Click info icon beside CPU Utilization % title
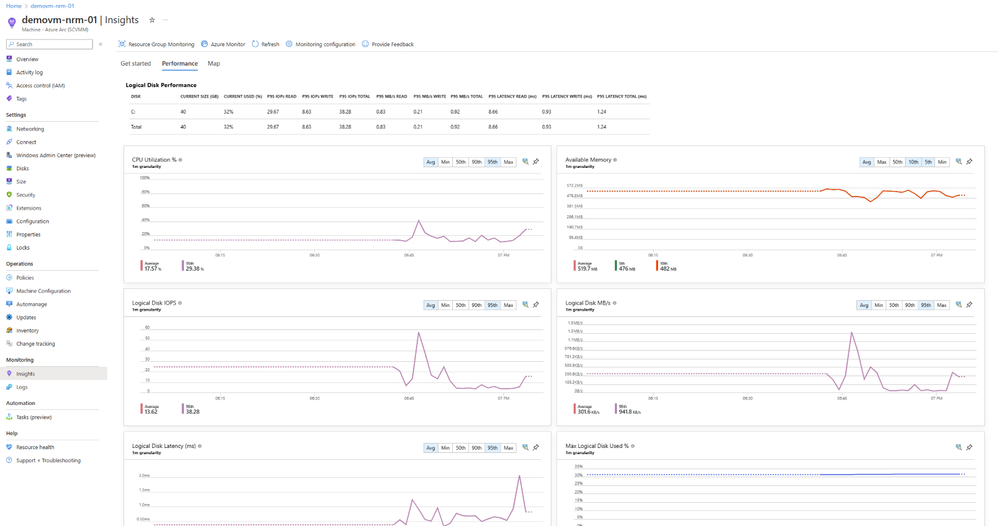Image resolution: width=998 pixels, height=526 pixels. pyautogui.click(x=181, y=160)
